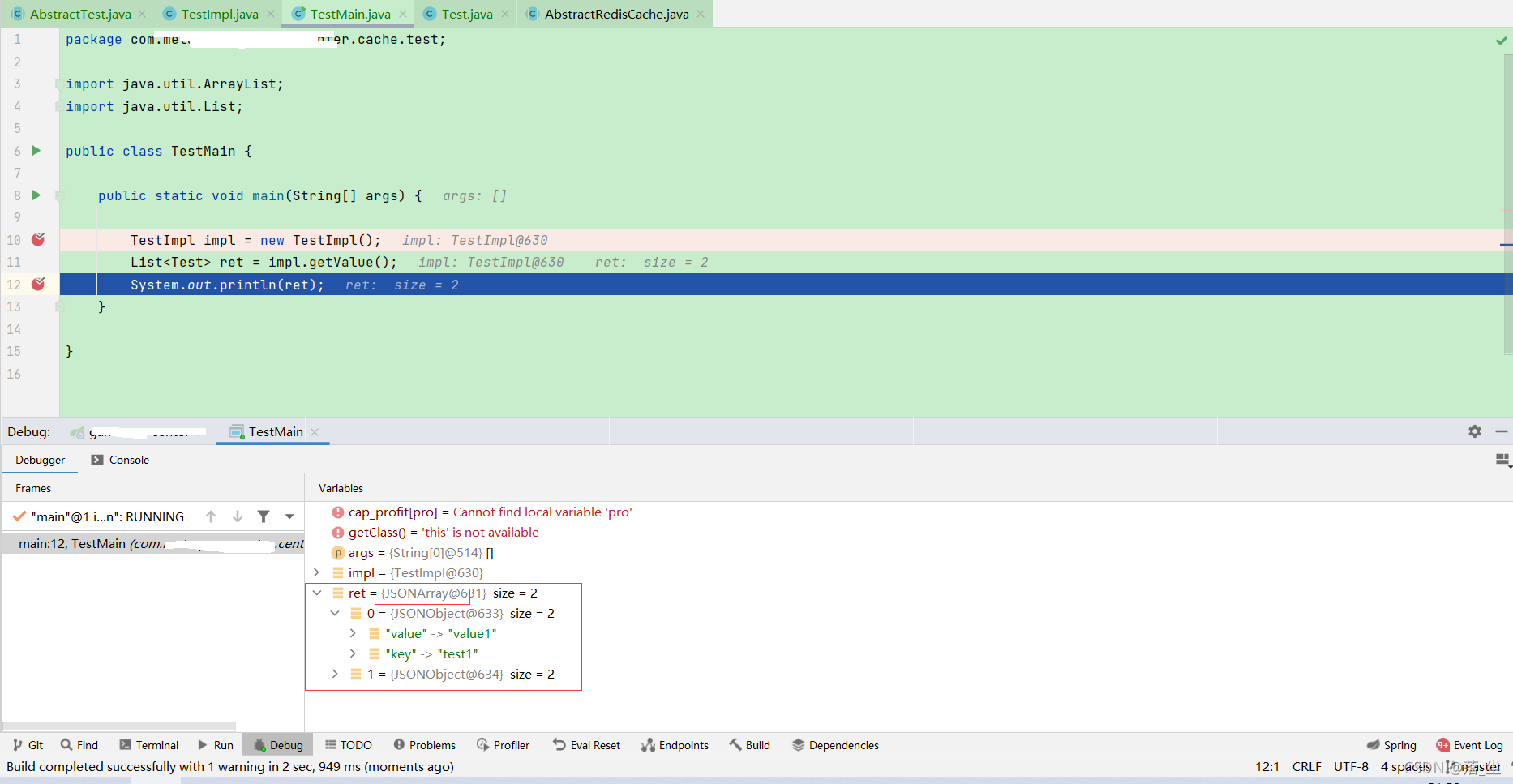Toggle breakpoint on line 12

[x=38, y=284]
